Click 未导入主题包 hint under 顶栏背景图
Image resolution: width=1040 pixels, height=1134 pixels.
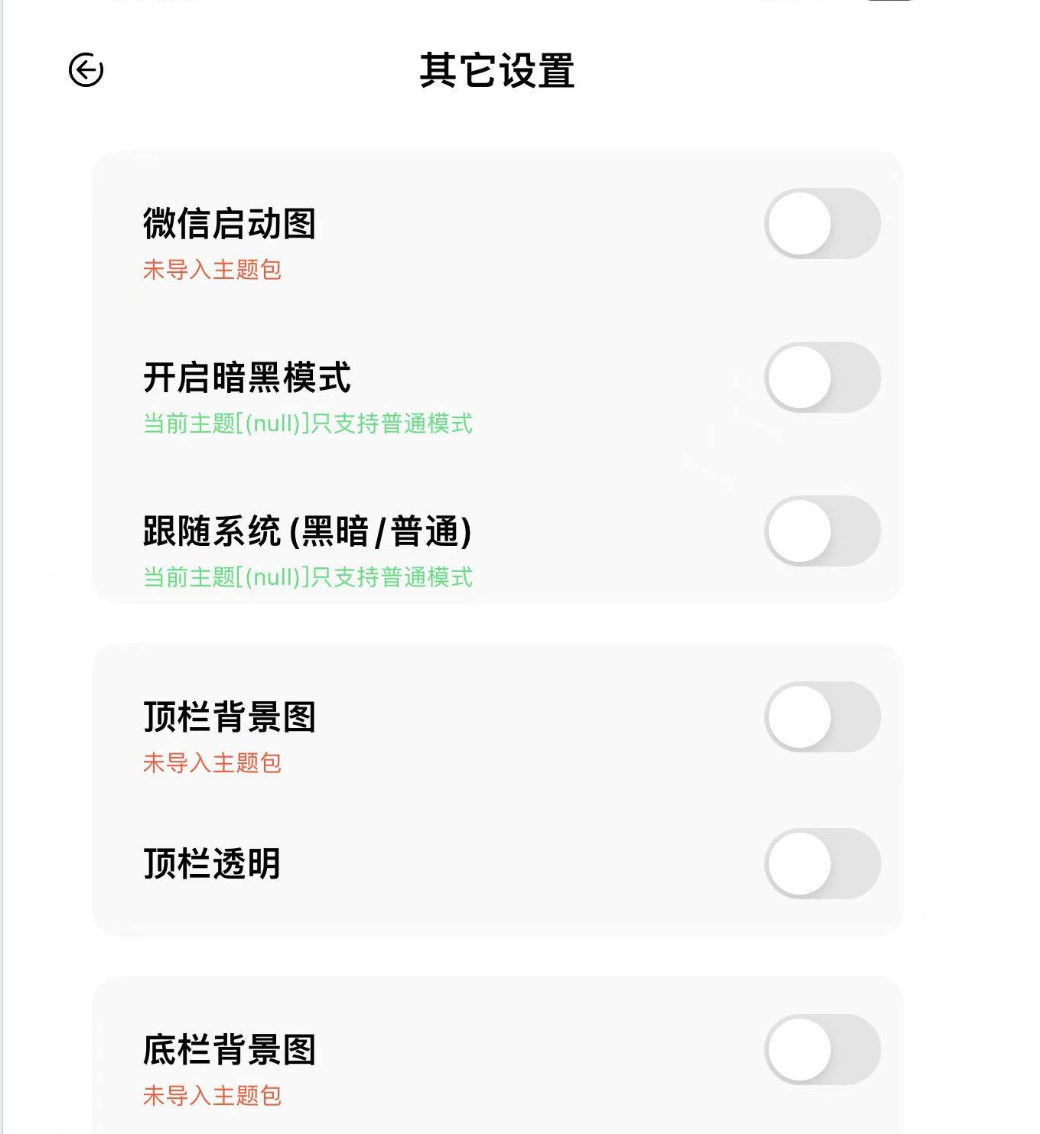coord(212,763)
